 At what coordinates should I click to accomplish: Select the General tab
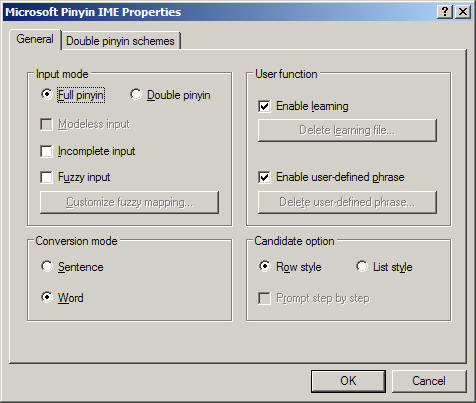(35, 39)
